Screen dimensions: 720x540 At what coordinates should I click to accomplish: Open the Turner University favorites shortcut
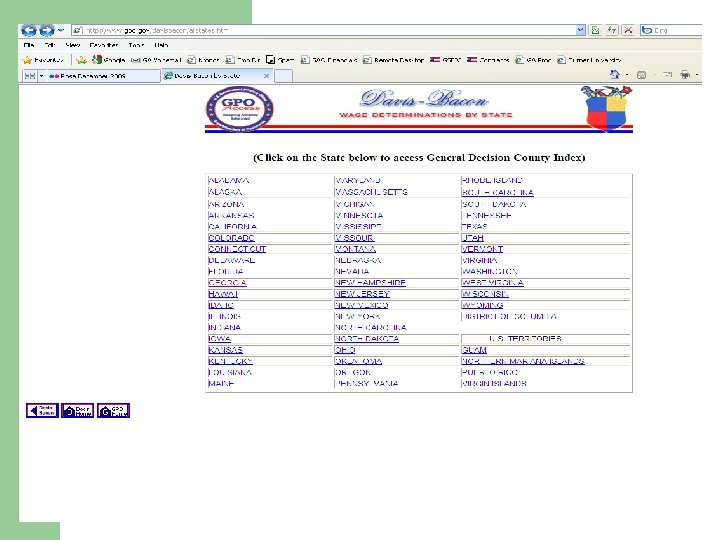[x=590, y=60]
